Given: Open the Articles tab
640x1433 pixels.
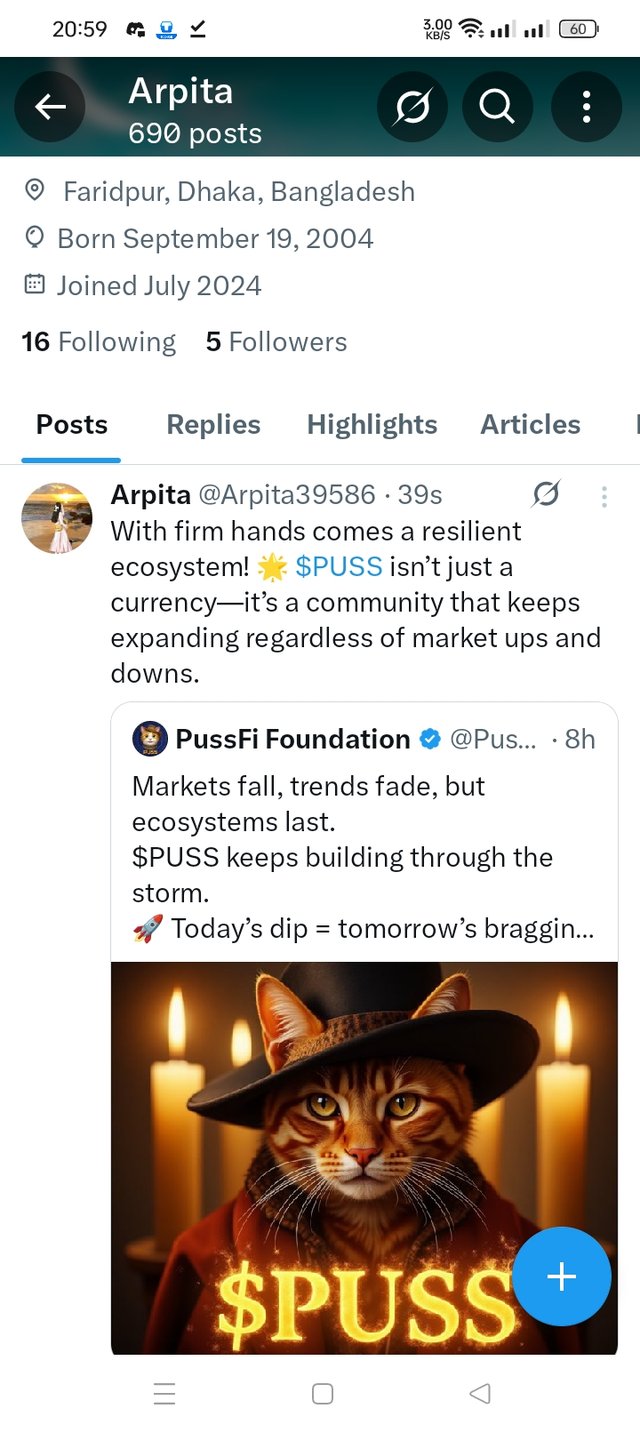Looking at the screenshot, I should (530, 425).
